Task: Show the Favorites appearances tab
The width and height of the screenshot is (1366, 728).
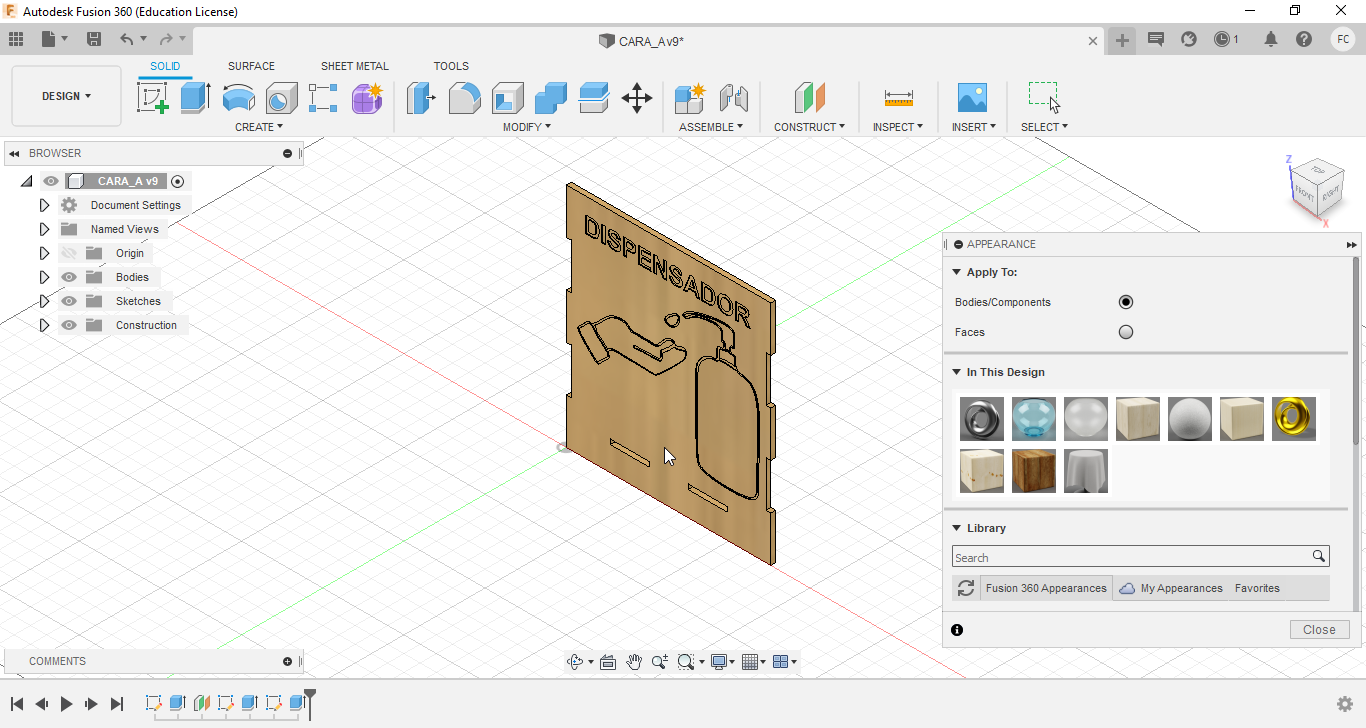Action: point(1257,588)
